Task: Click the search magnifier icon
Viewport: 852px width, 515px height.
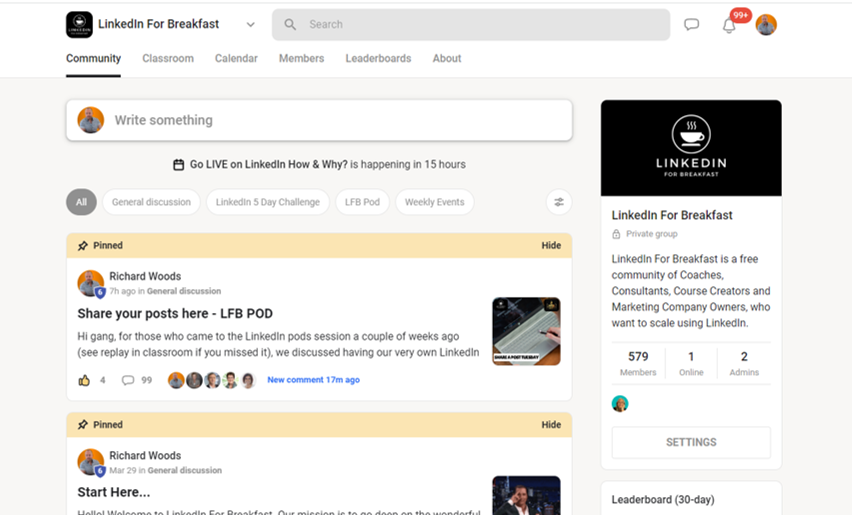Action: click(x=290, y=24)
